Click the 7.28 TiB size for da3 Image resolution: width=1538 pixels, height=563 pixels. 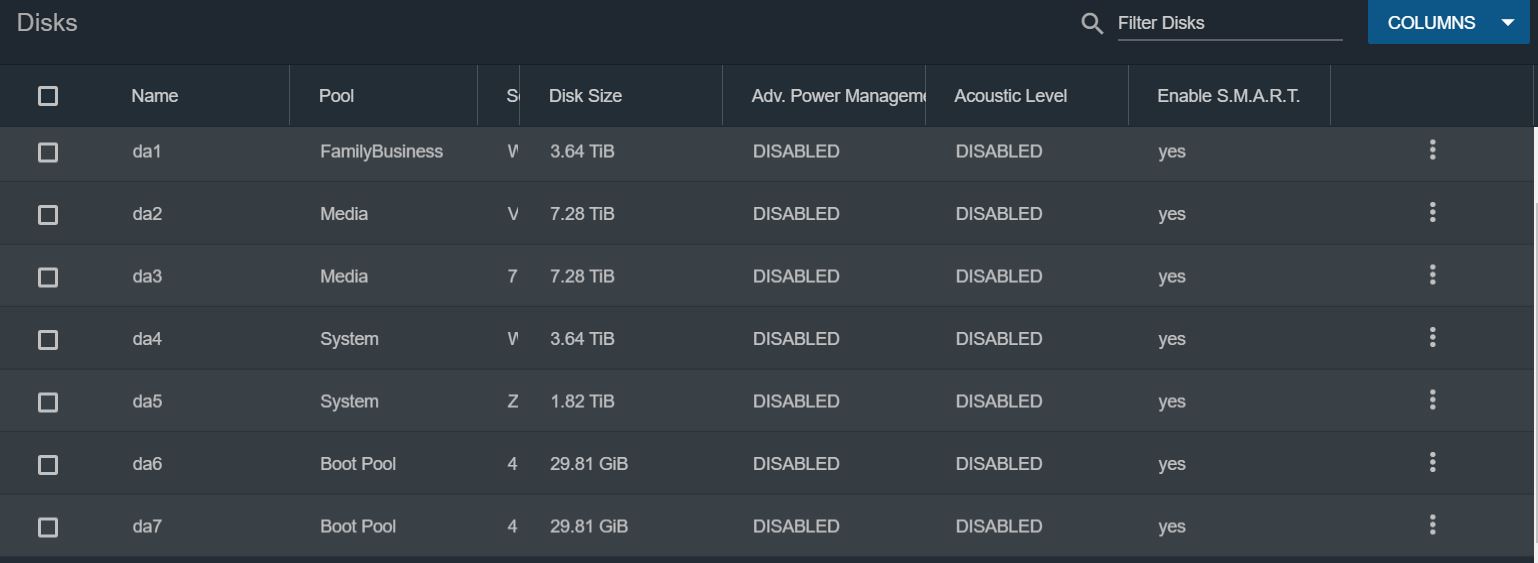point(582,276)
